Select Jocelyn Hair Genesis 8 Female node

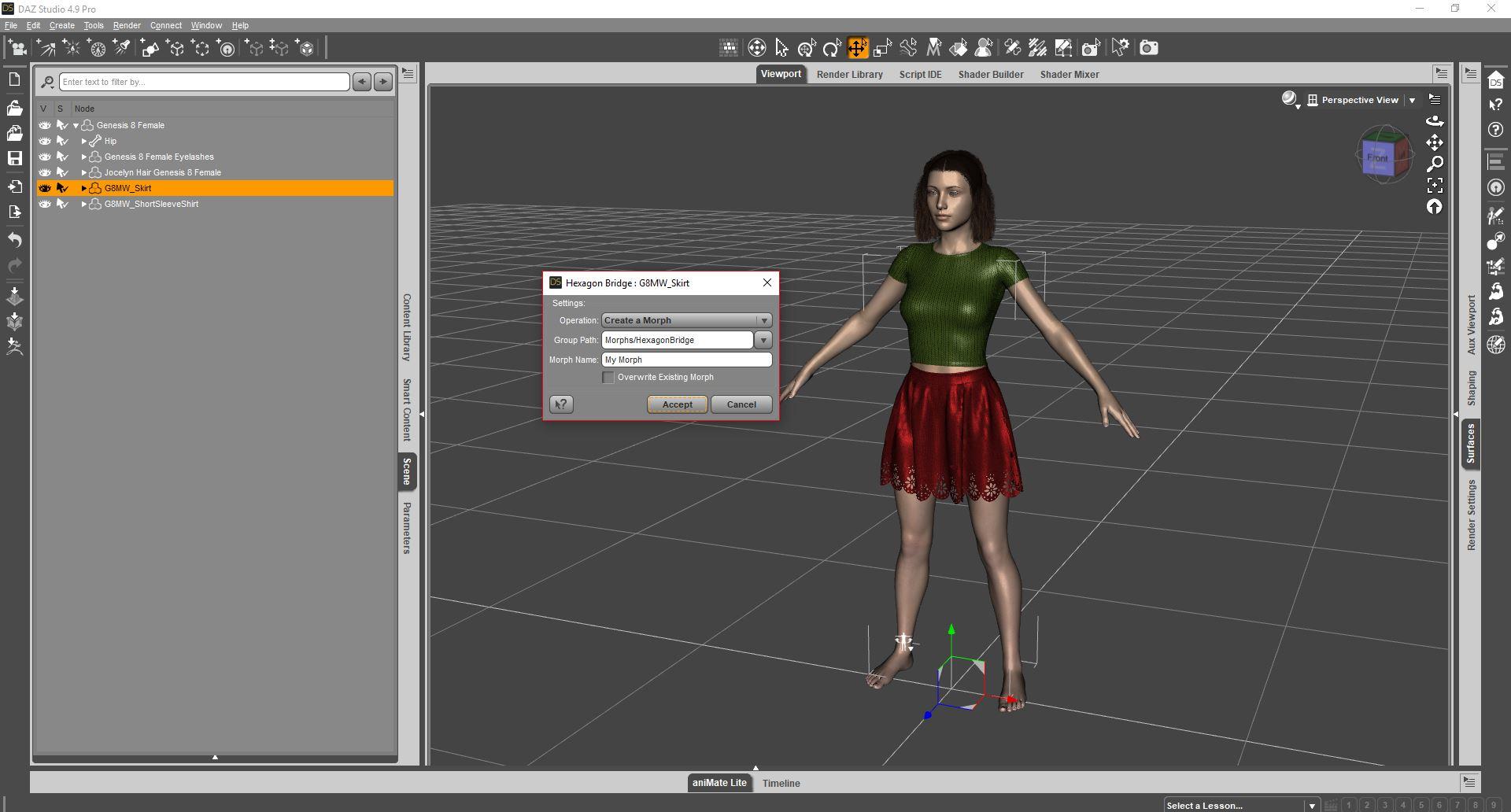click(162, 172)
